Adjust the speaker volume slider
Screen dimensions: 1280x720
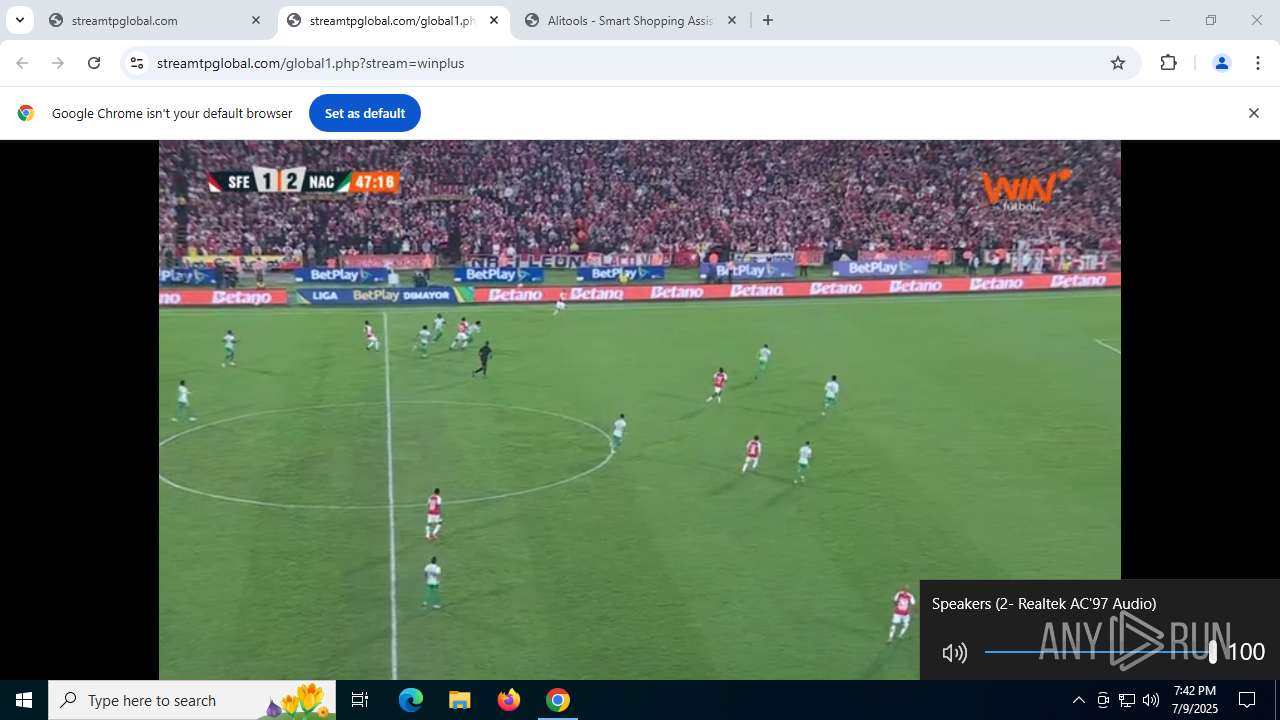[1100, 652]
